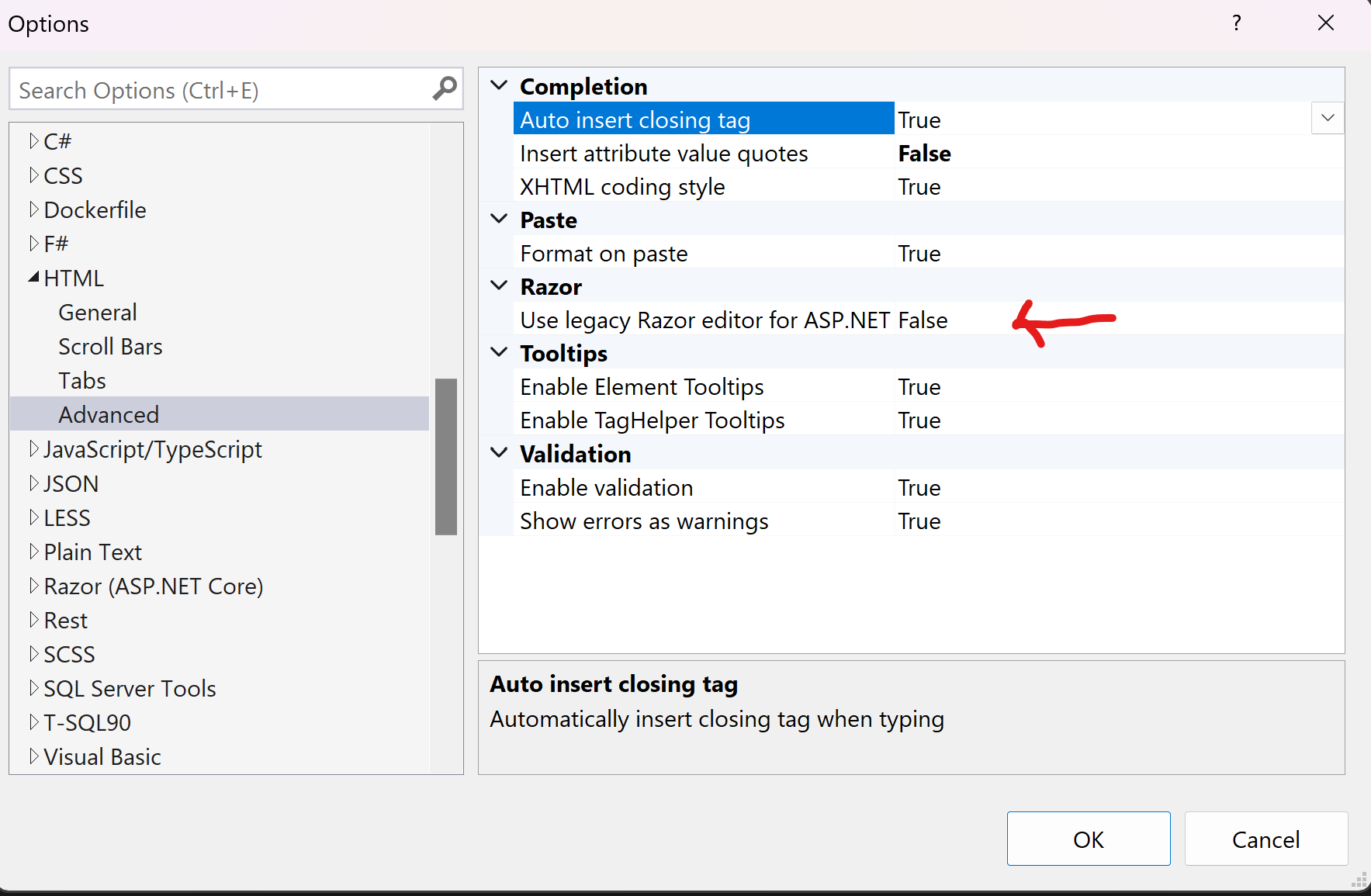Click the search magnifier icon
The height and width of the screenshot is (896, 1371).
tap(444, 88)
